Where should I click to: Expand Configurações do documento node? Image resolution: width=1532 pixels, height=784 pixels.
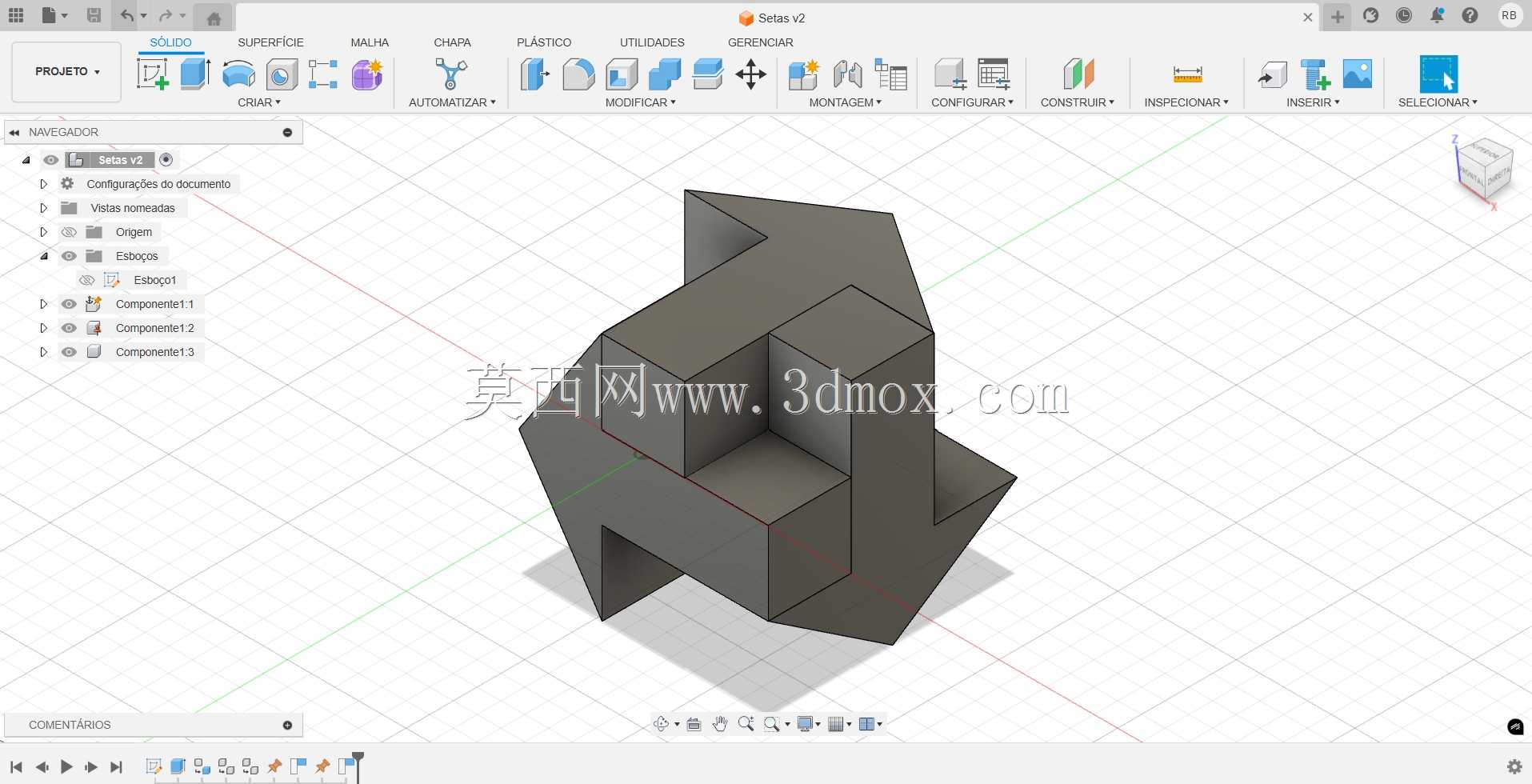[44, 184]
